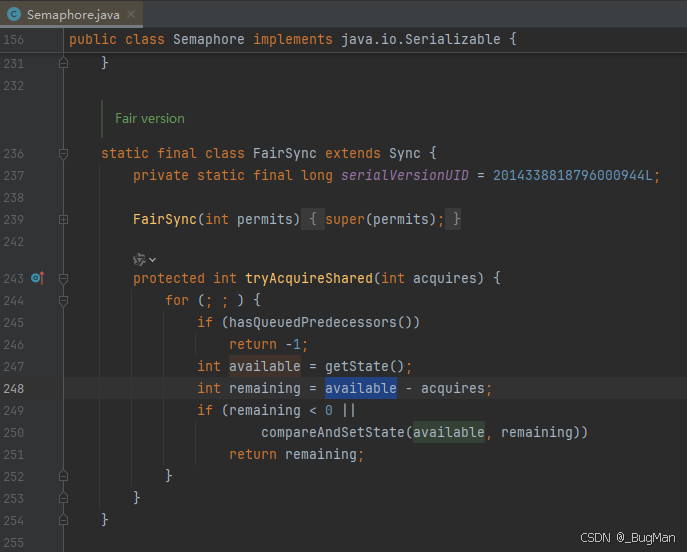The width and height of the screenshot is (687, 552).
Task: Click fold end marker at line 231
Action: [63, 64]
